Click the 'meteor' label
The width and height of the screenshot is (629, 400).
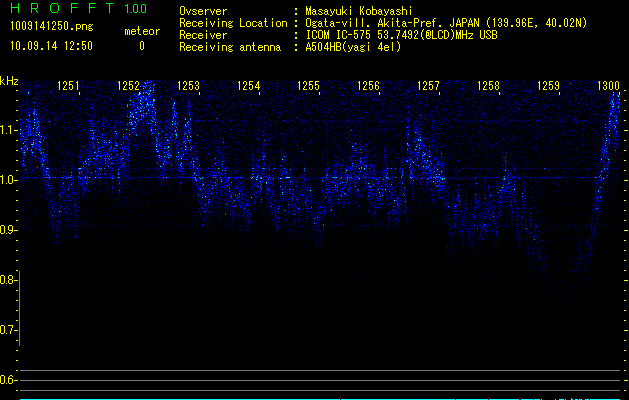142,31
